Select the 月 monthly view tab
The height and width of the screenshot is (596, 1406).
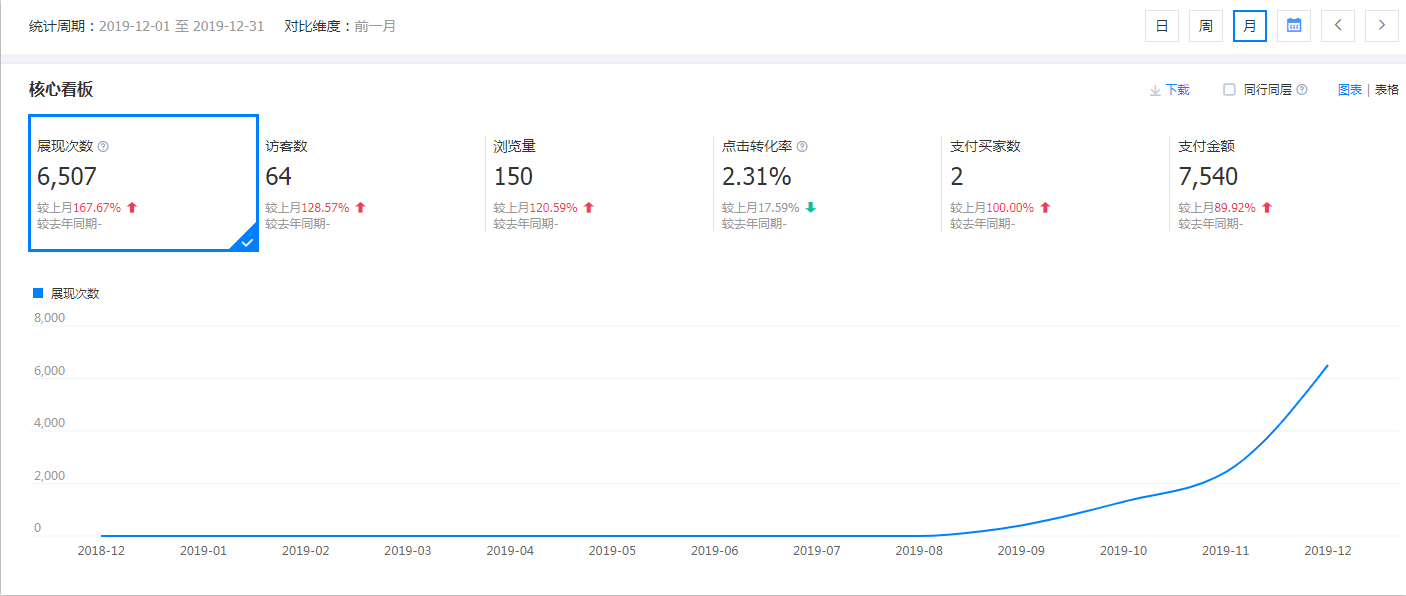pos(1250,26)
